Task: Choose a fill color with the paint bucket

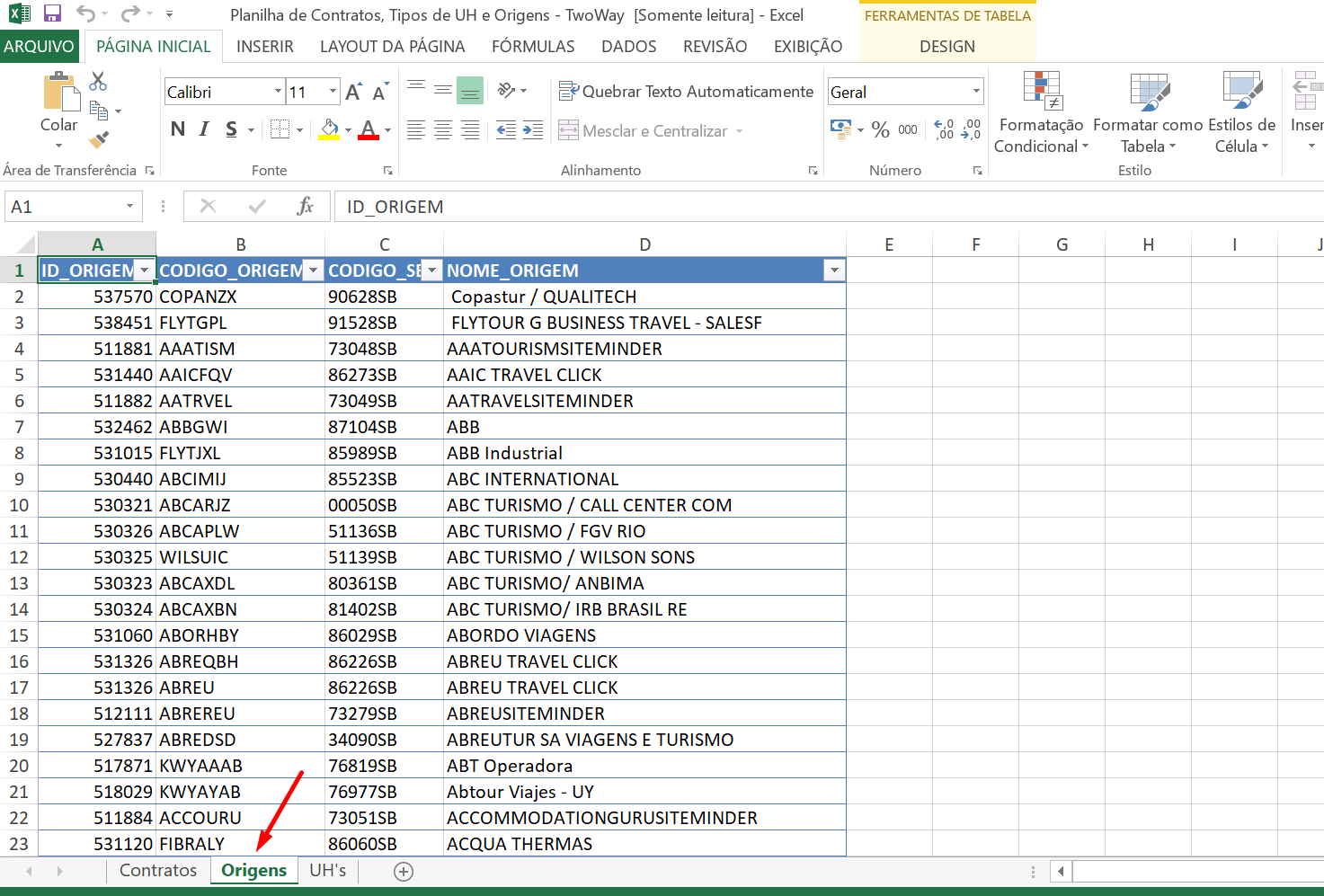Action: tap(329, 129)
